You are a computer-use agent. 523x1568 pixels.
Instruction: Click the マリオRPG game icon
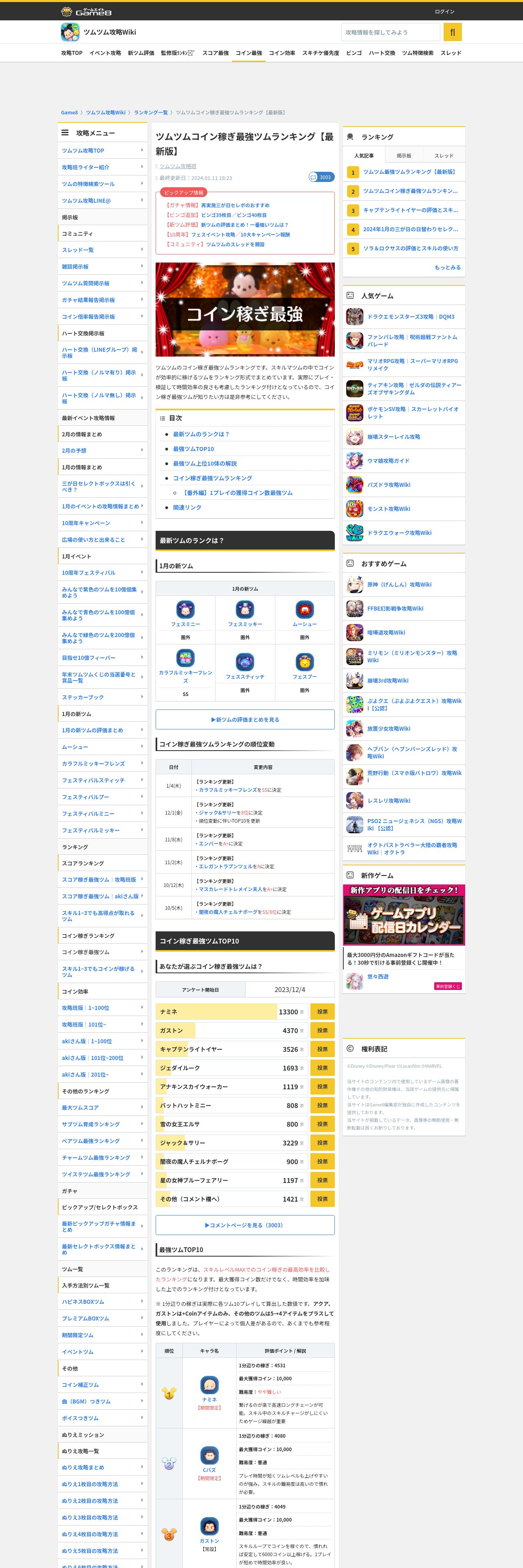pyautogui.click(x=354, y=365)
